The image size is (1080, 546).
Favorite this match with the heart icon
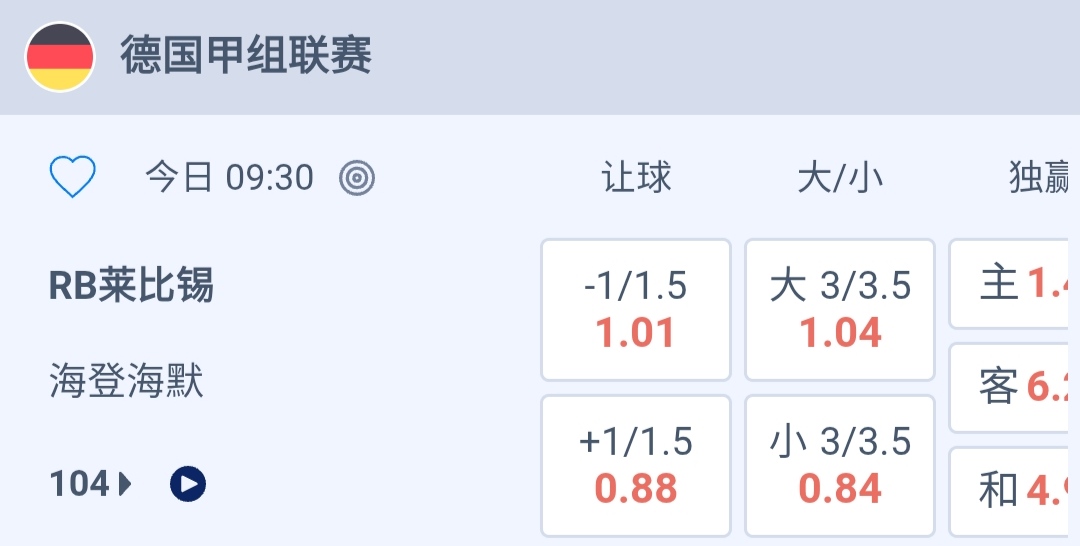click(73, 178)
